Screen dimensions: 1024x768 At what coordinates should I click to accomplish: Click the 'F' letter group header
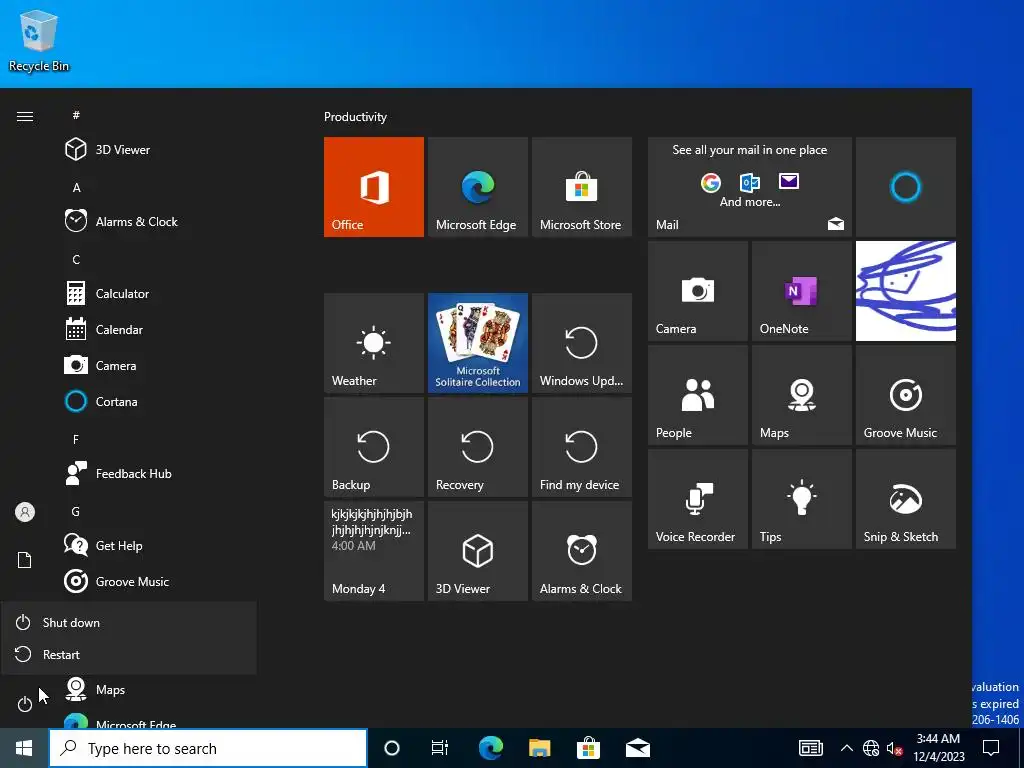pyautogui.click(x=76, y=440)
